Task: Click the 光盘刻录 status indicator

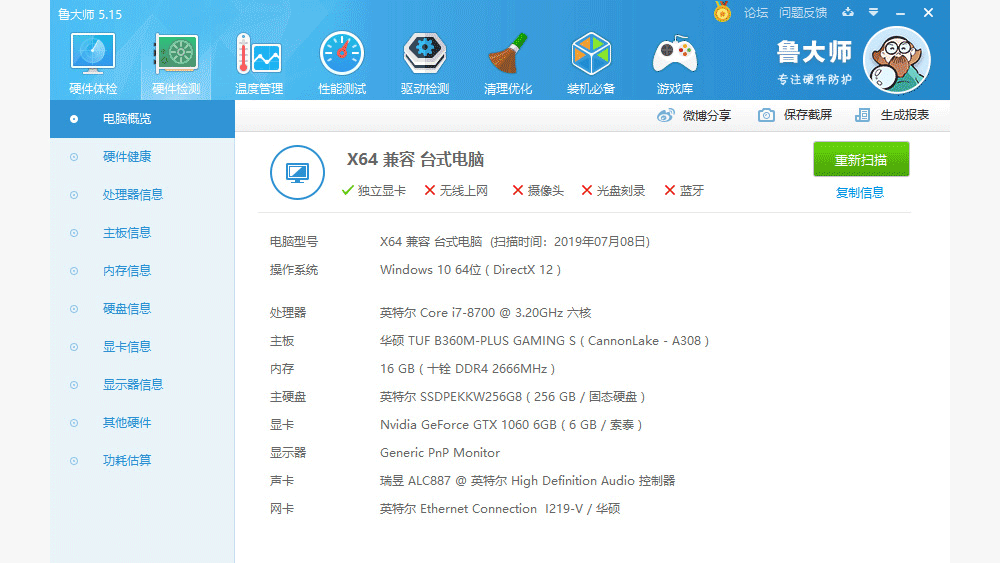Action: pos(613,191)
